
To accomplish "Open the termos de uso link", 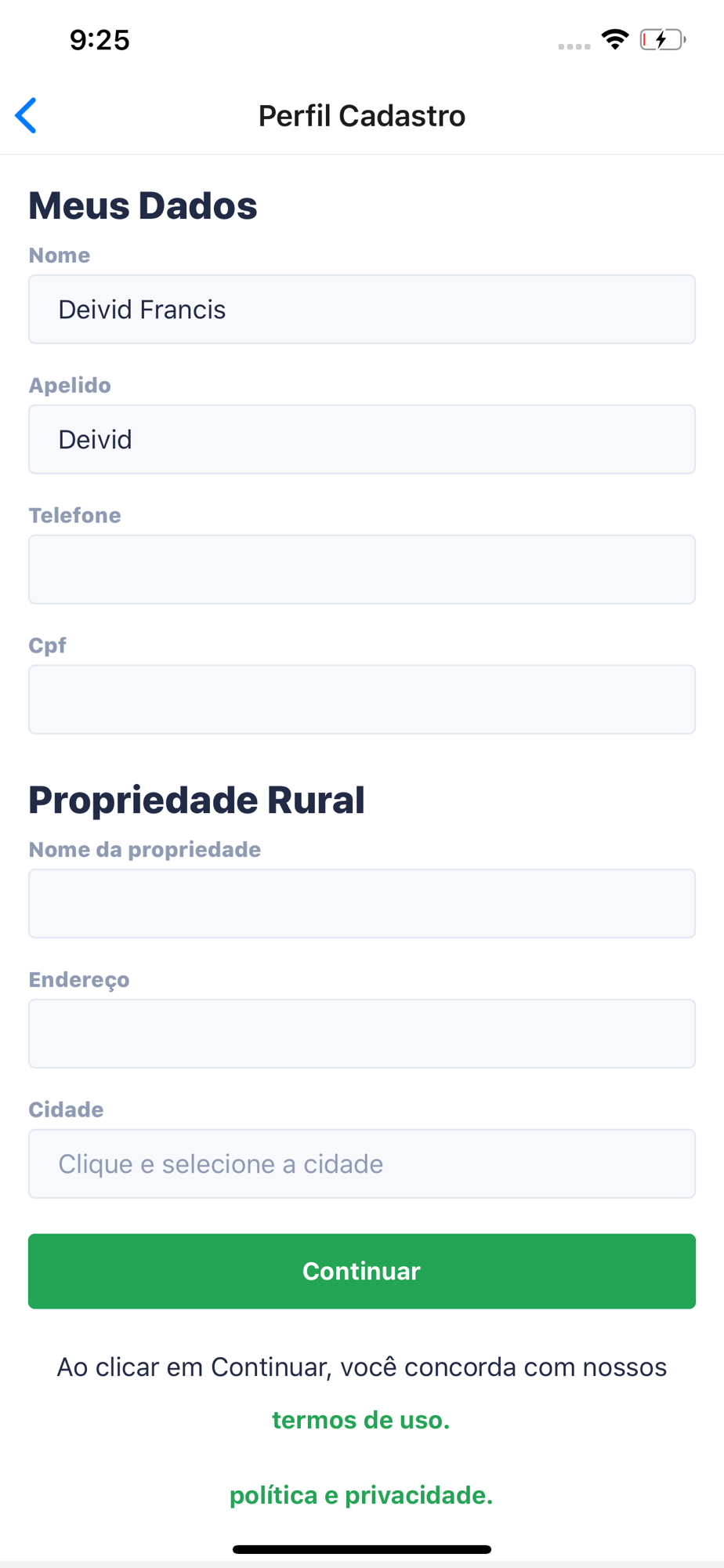I will [x=361, y=1420].
